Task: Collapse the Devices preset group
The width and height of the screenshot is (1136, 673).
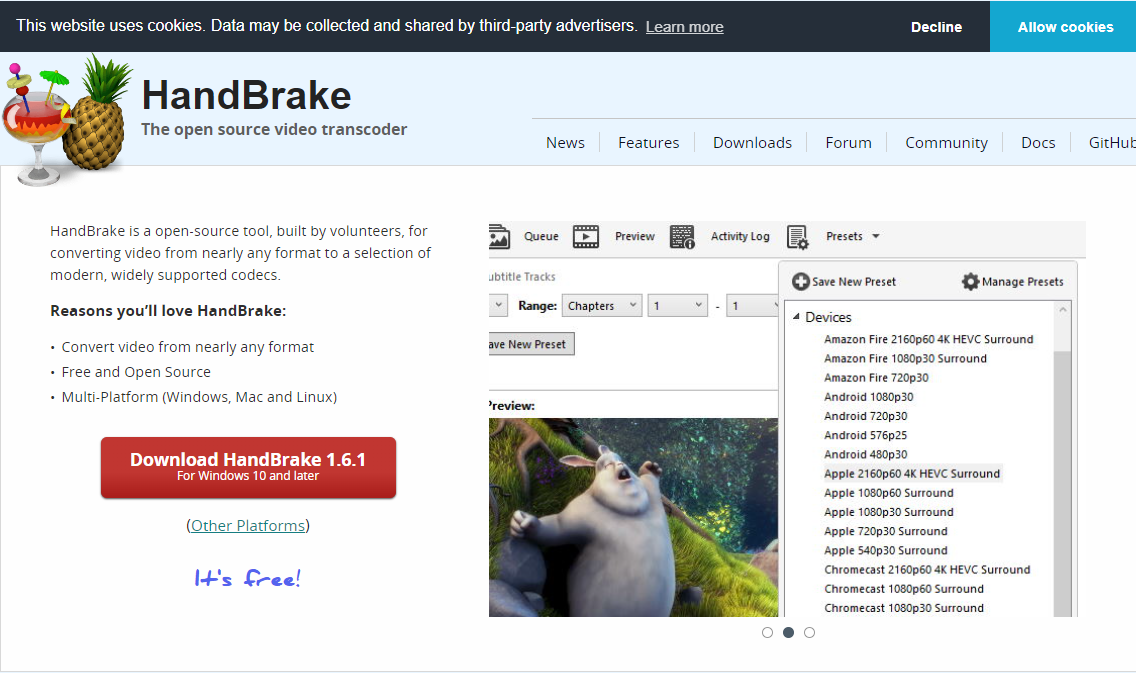Action: coord(796,317)
